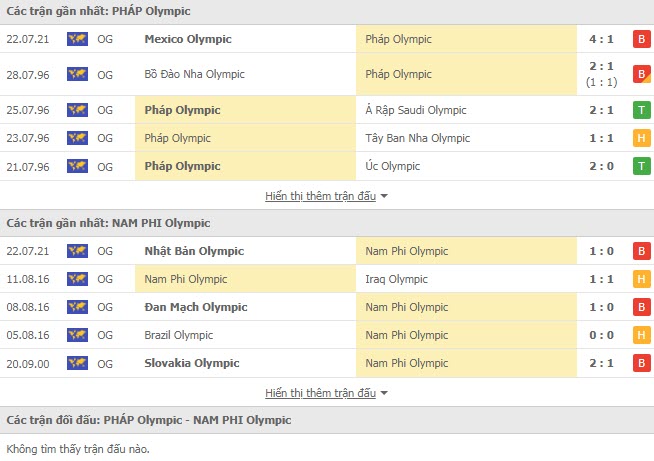Click the green T badge for Úc Olympic match

point(641,166)
